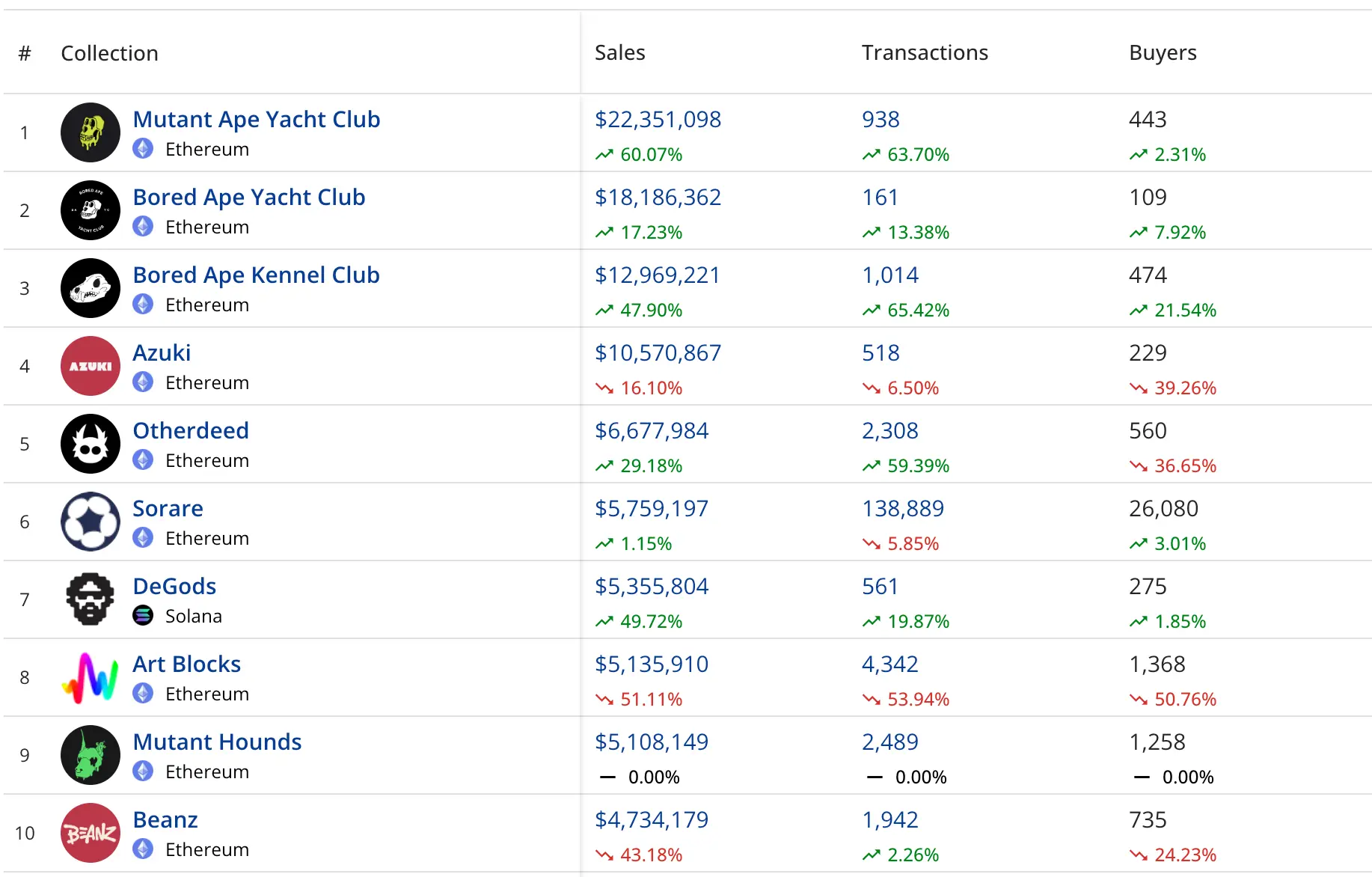
Task: Click the 39.26% buyers decline figure
Action: pos(1185,388)
